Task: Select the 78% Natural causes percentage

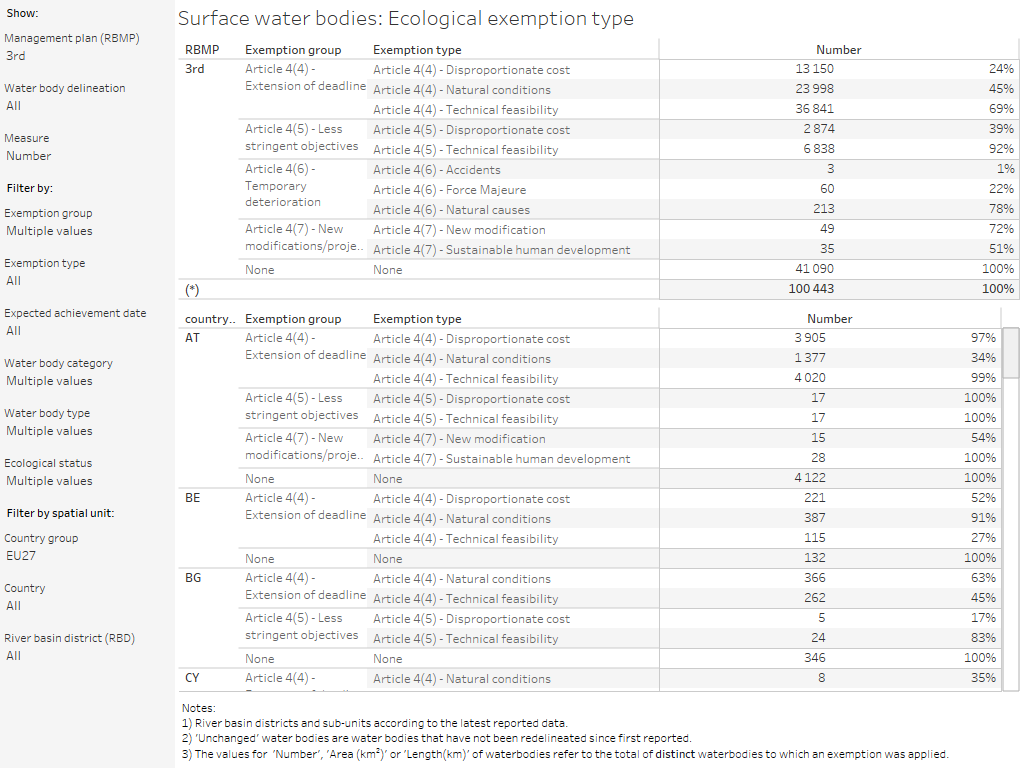Action: 1001,209
